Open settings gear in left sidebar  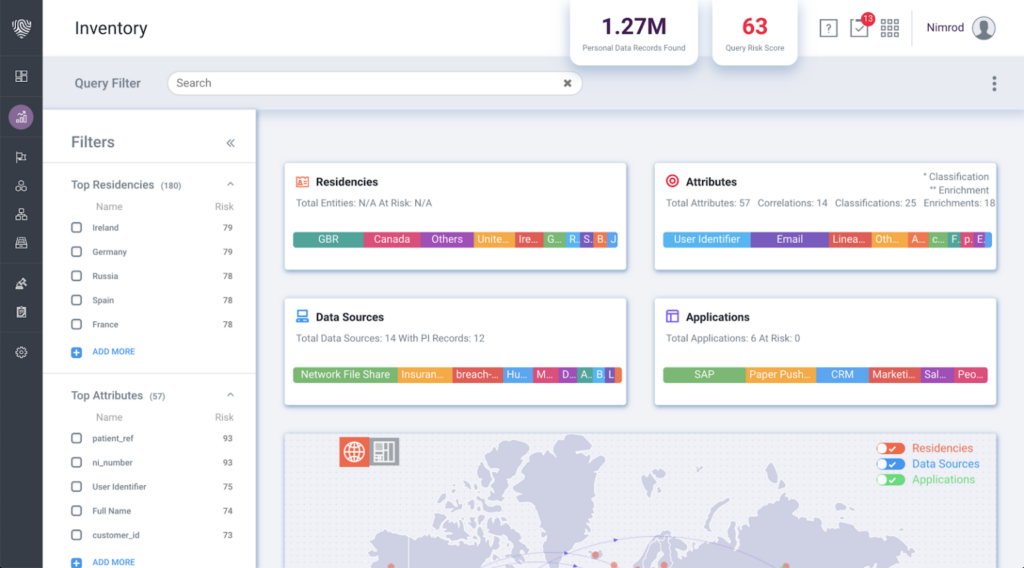pyautogui.click(x=21, y=352)
